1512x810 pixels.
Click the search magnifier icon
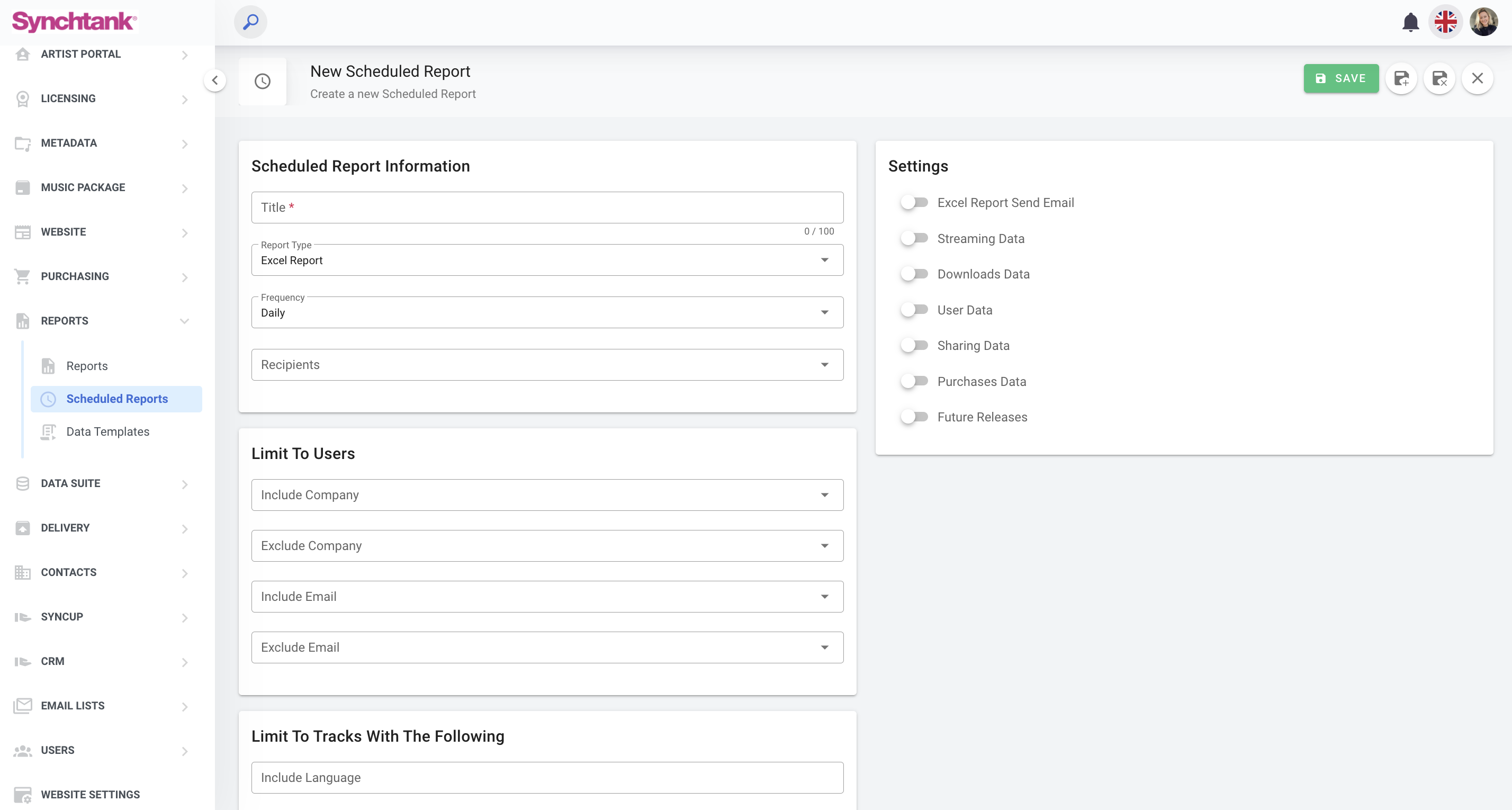250,22
